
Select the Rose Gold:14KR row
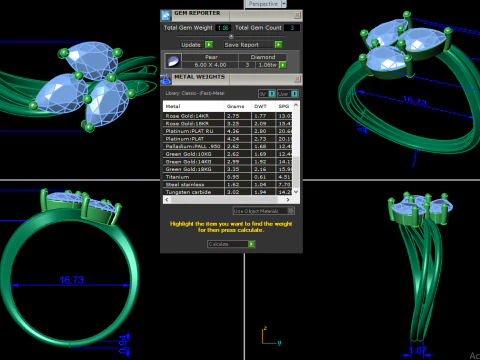click(228, 116)
